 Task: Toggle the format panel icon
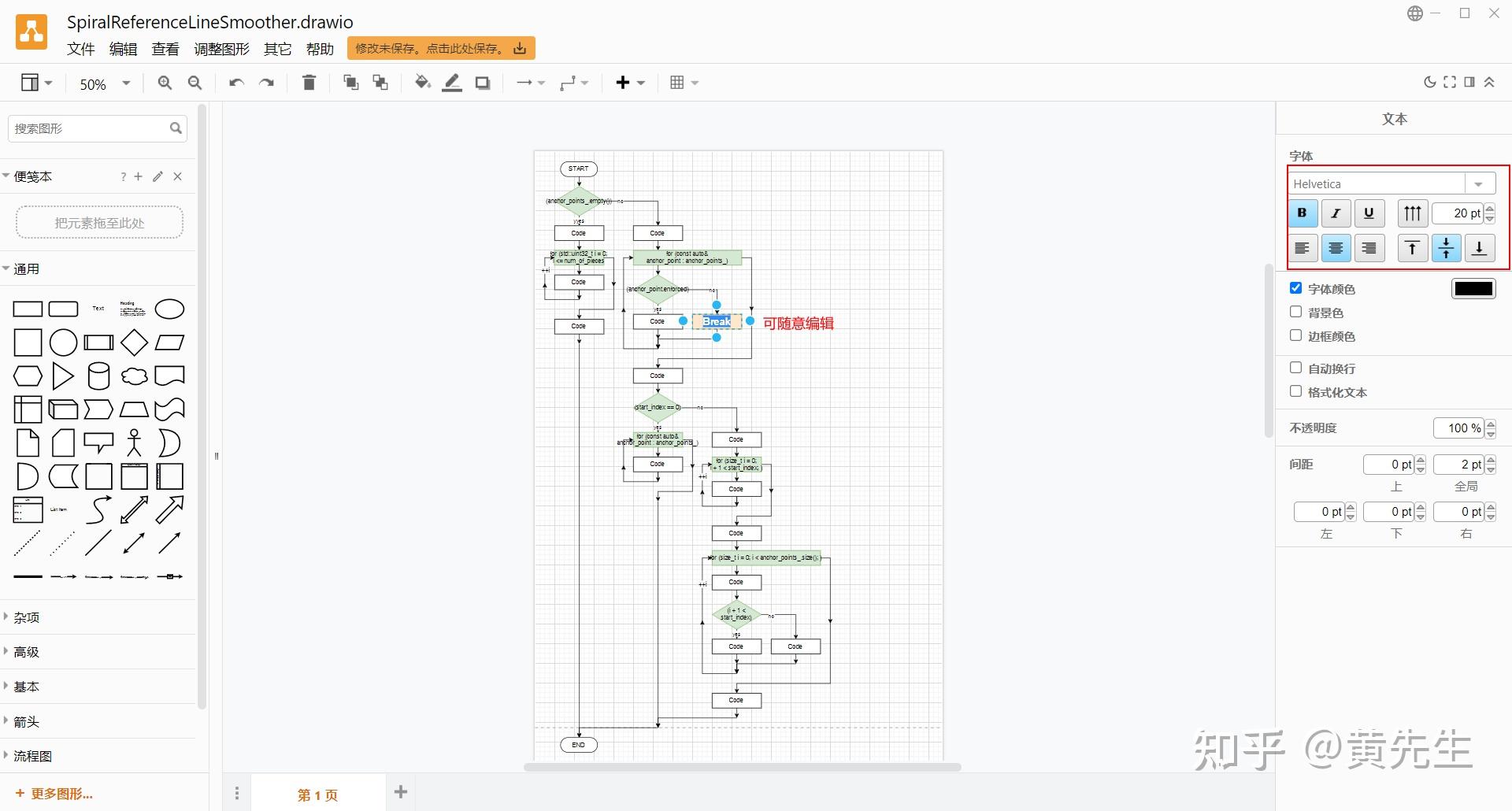tap(1469, 83)
